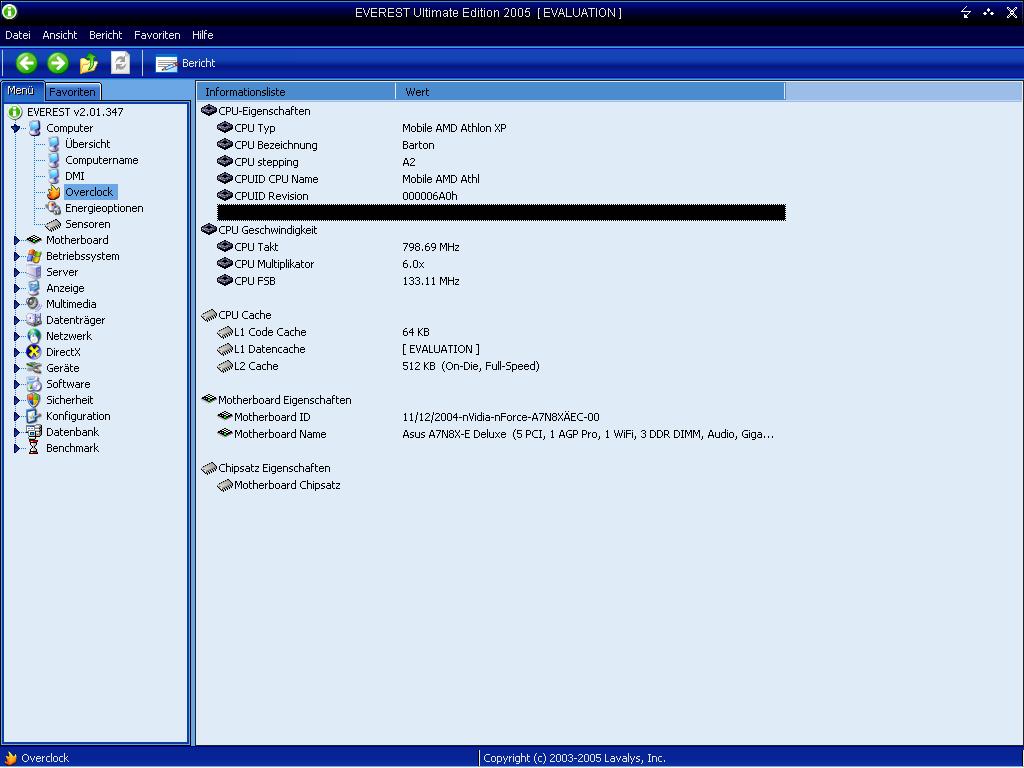
Task: Open the Bericht report toolbar button
Action: click(x=185, y=63)
